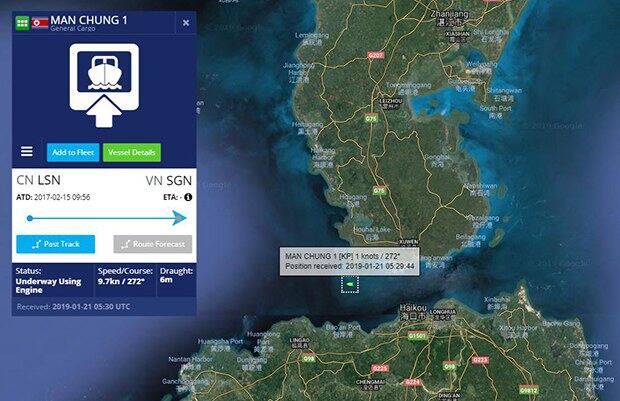Click the vessel photo placeholder icon
Screen dimensions: 620x401
104,85
